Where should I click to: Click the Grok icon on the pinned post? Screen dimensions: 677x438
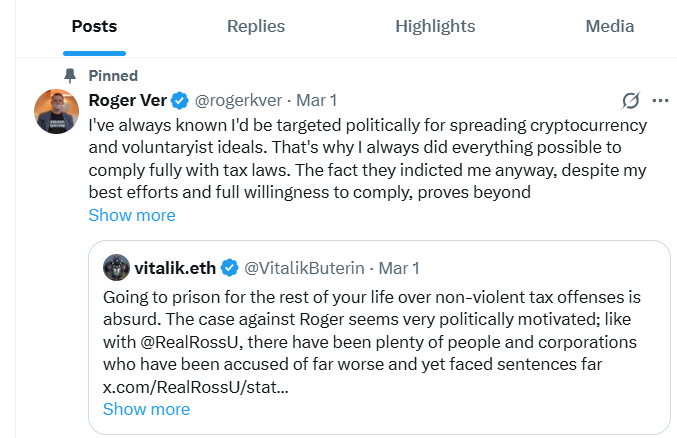pyautogui.click(x=630, y=100)
